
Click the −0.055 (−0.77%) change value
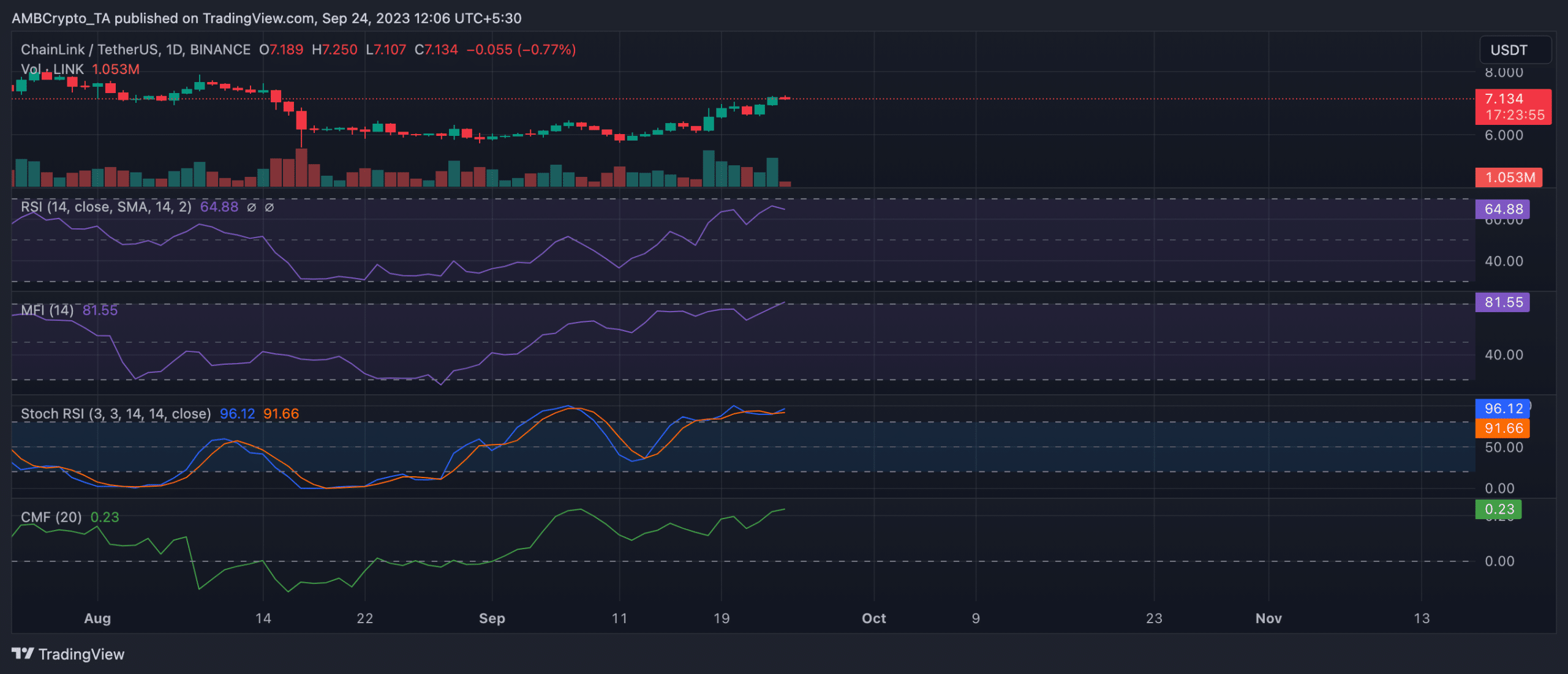point(521,50)
